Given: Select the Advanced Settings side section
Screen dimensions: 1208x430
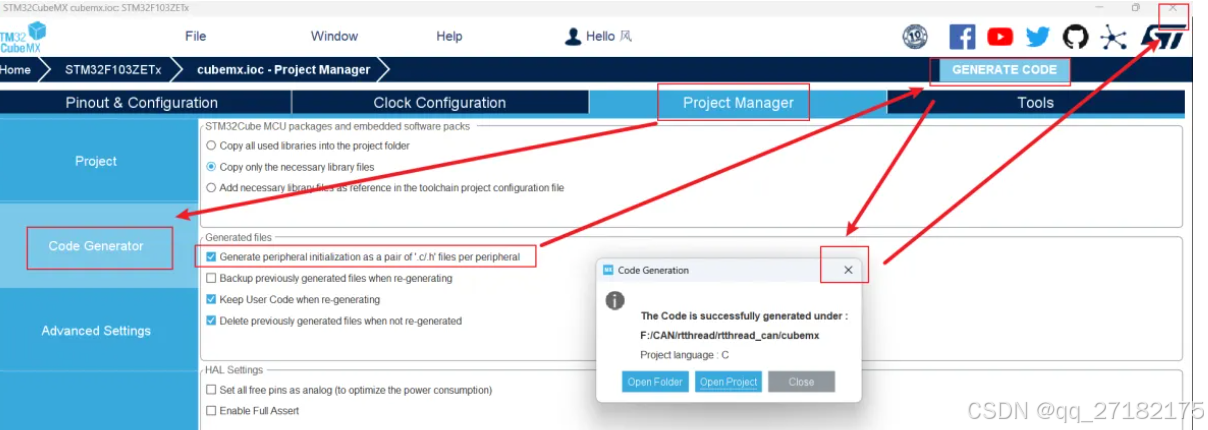Looking at the screenshot, I should click(97, 331).
